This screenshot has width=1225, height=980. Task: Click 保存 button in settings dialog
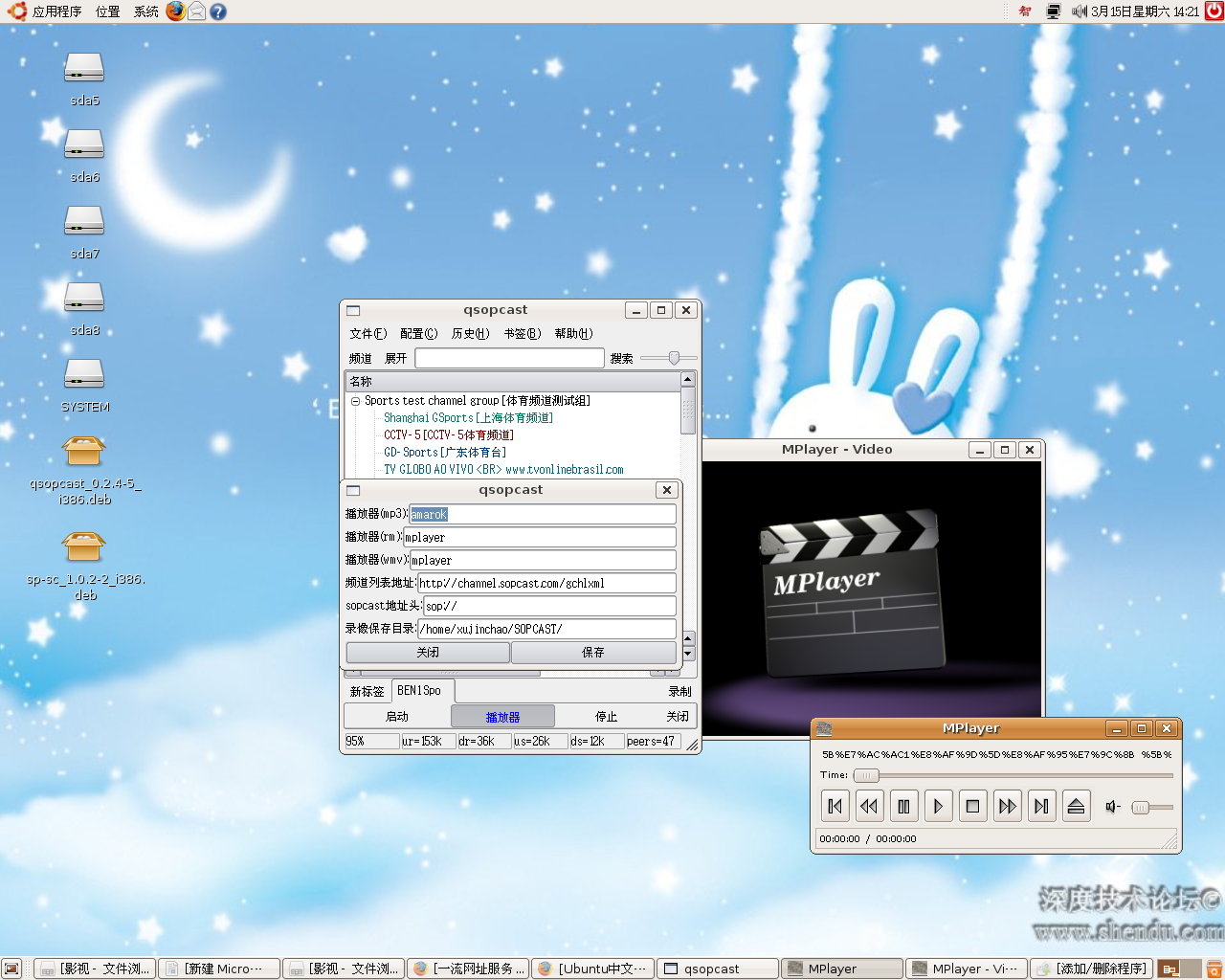click(593, 652)
